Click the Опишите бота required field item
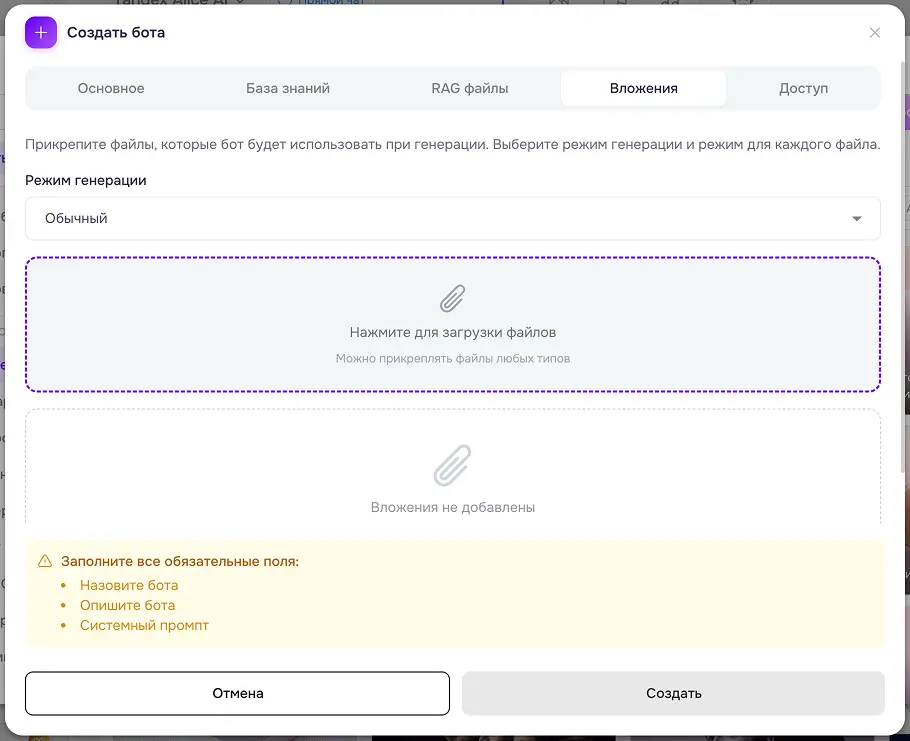The image size is (910, 741). click(127, 605)
